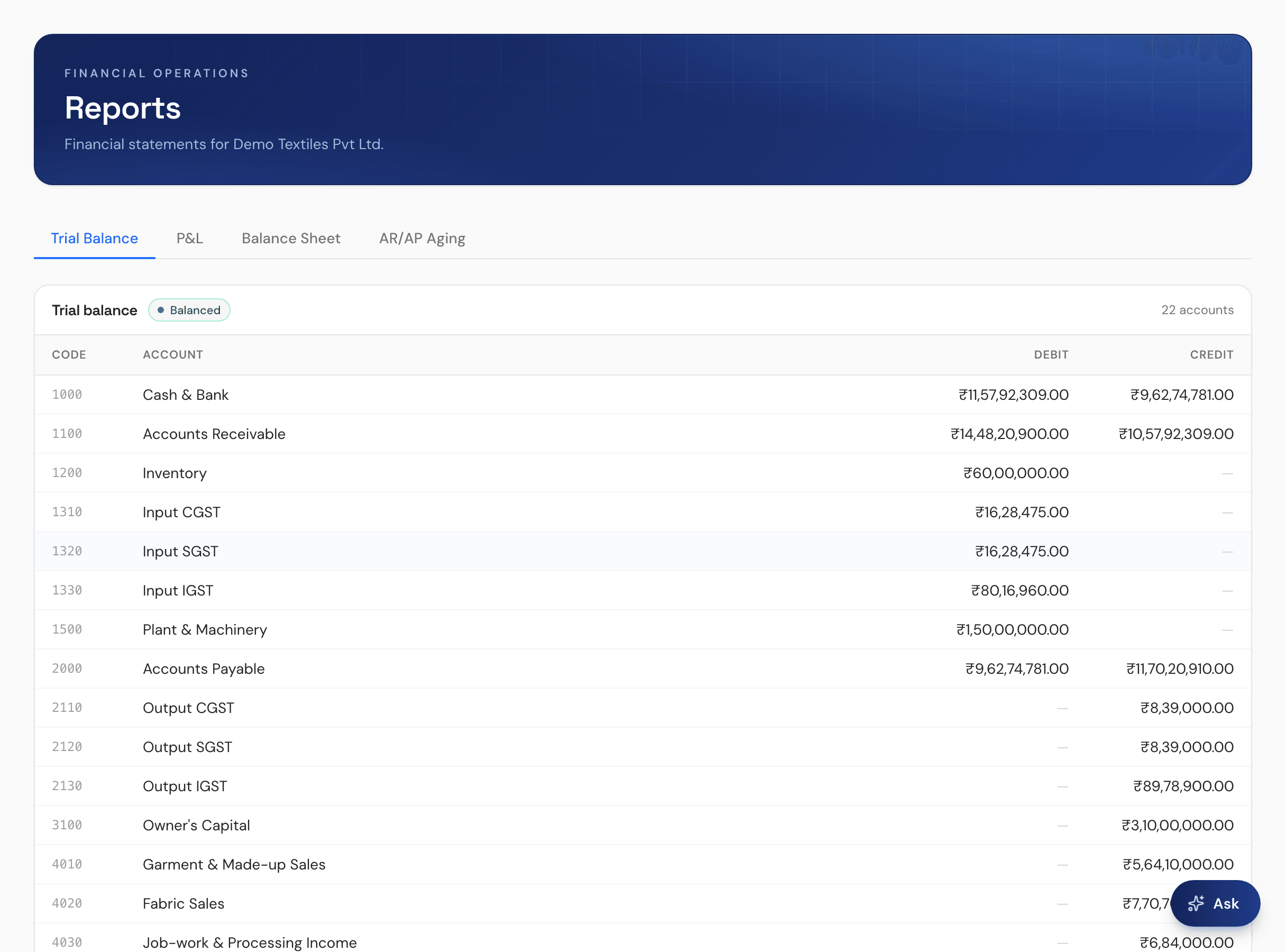1286x952 pixels.
Task: Click the Output IGST account name
Action: click(185, 786)
